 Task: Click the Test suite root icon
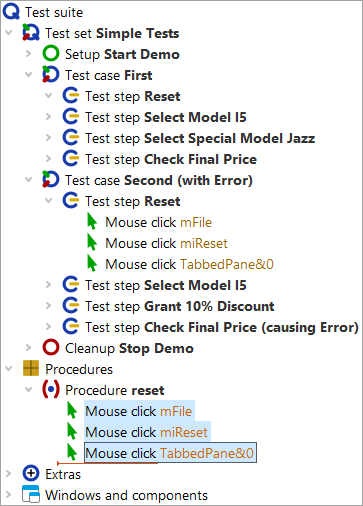coord(11,12)
